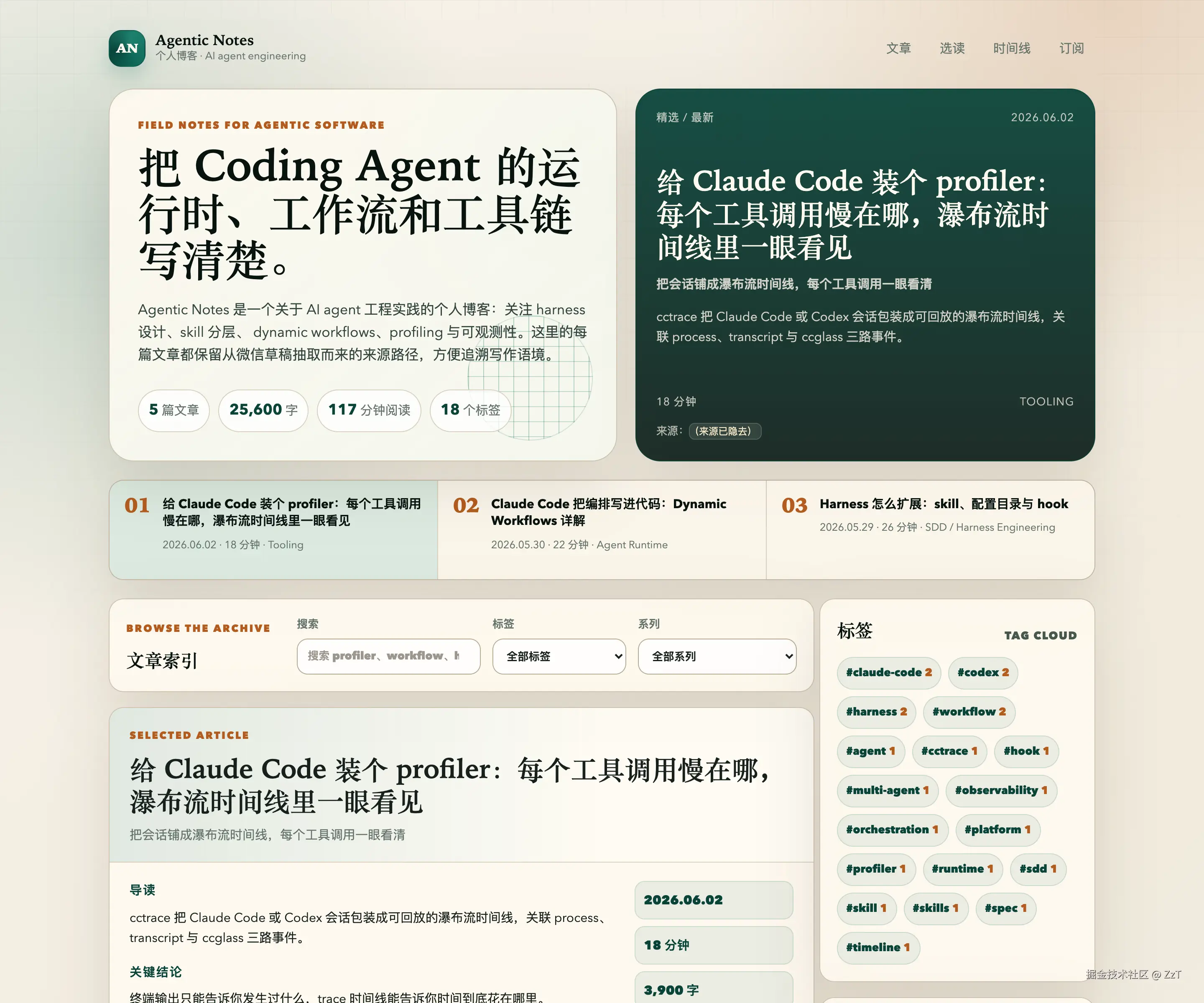This screenshot has width=1204, height=1003.
Task: Pick the #hook tag chip
Action: [x=1026, y=751]
